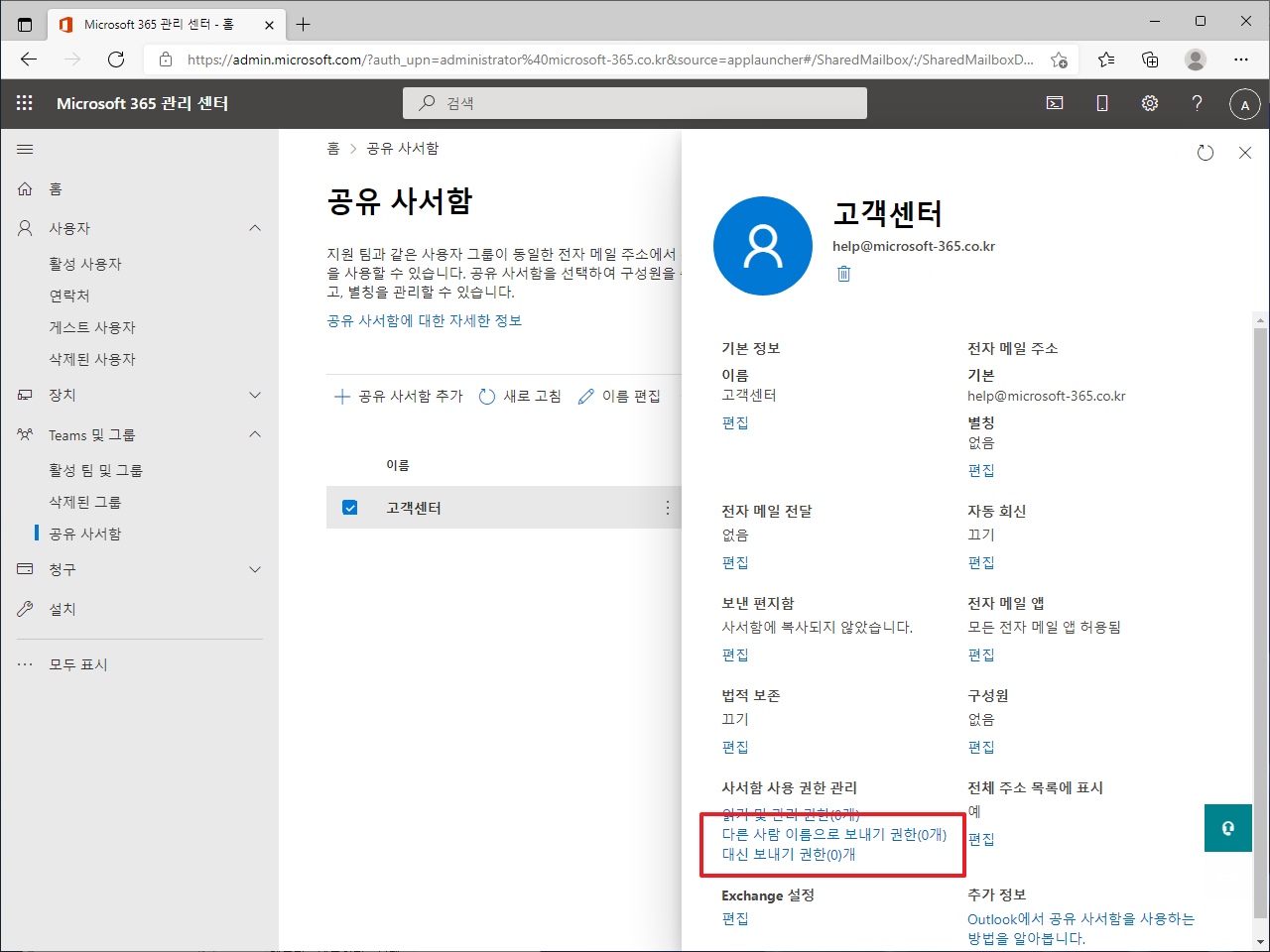
Task: Reload the page in browser toolbar
Action: [x=116, y=59]
